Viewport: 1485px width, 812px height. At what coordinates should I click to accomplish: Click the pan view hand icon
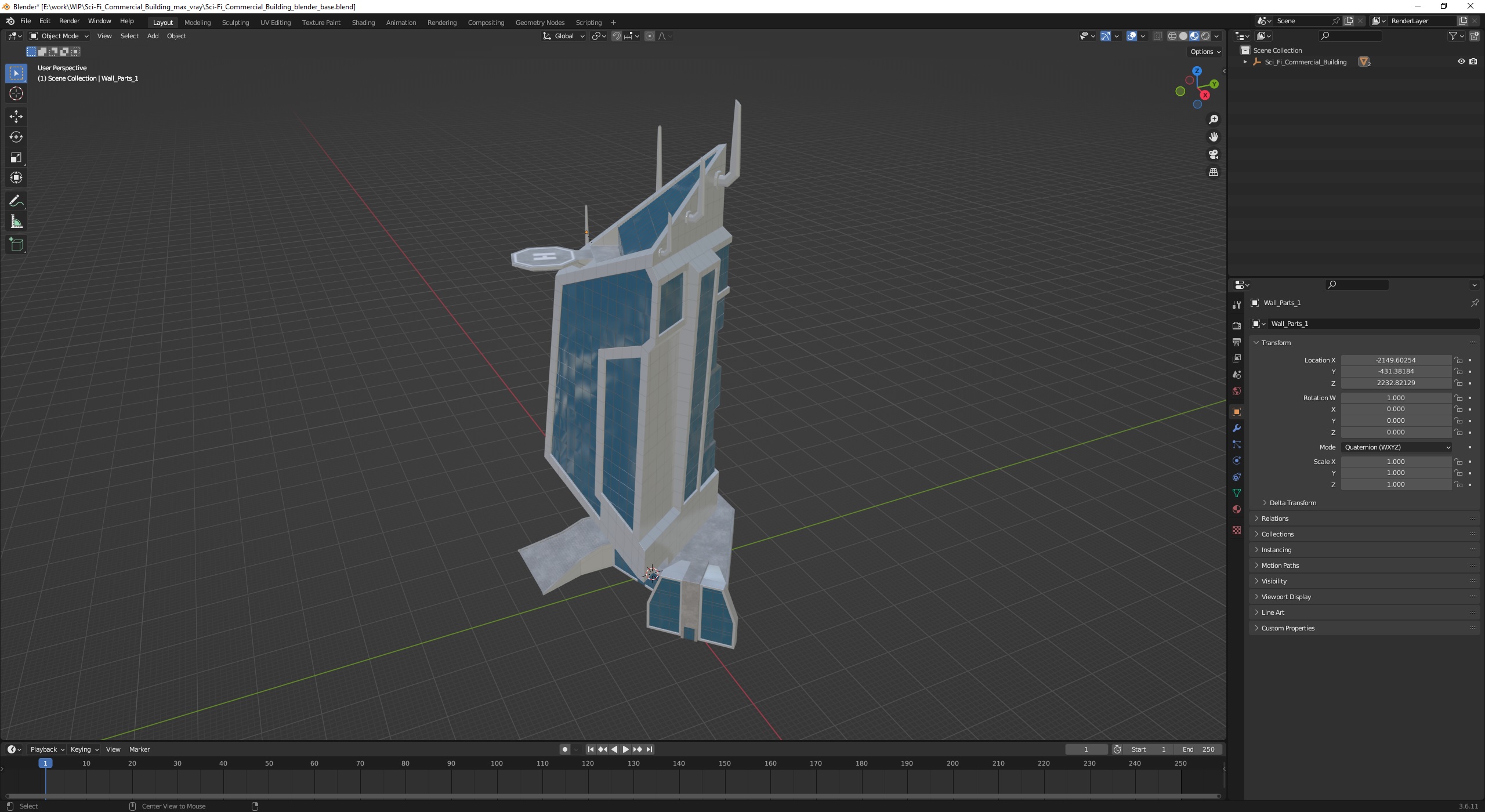1214,137
